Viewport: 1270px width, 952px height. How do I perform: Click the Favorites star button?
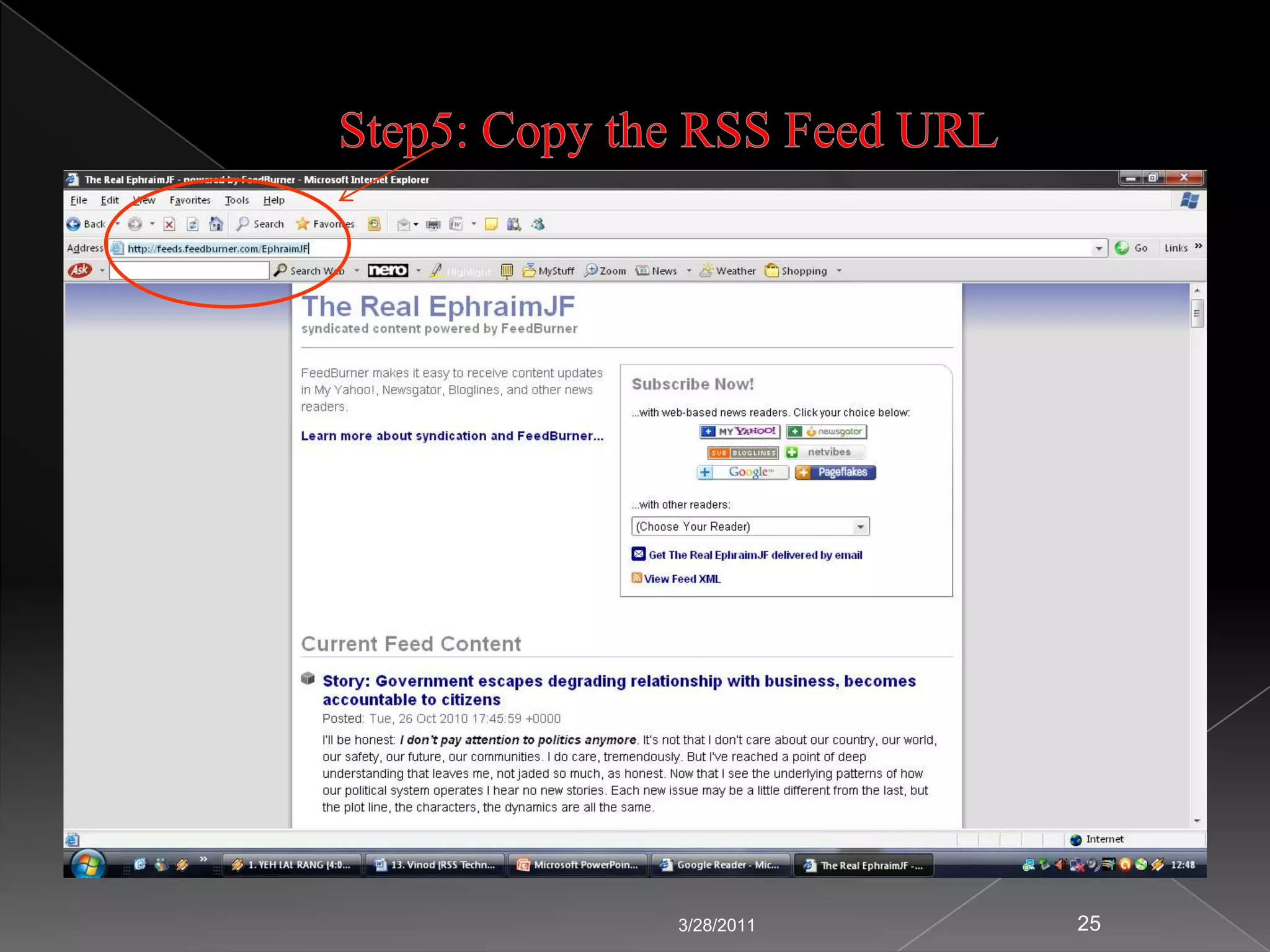coord(324,224)
